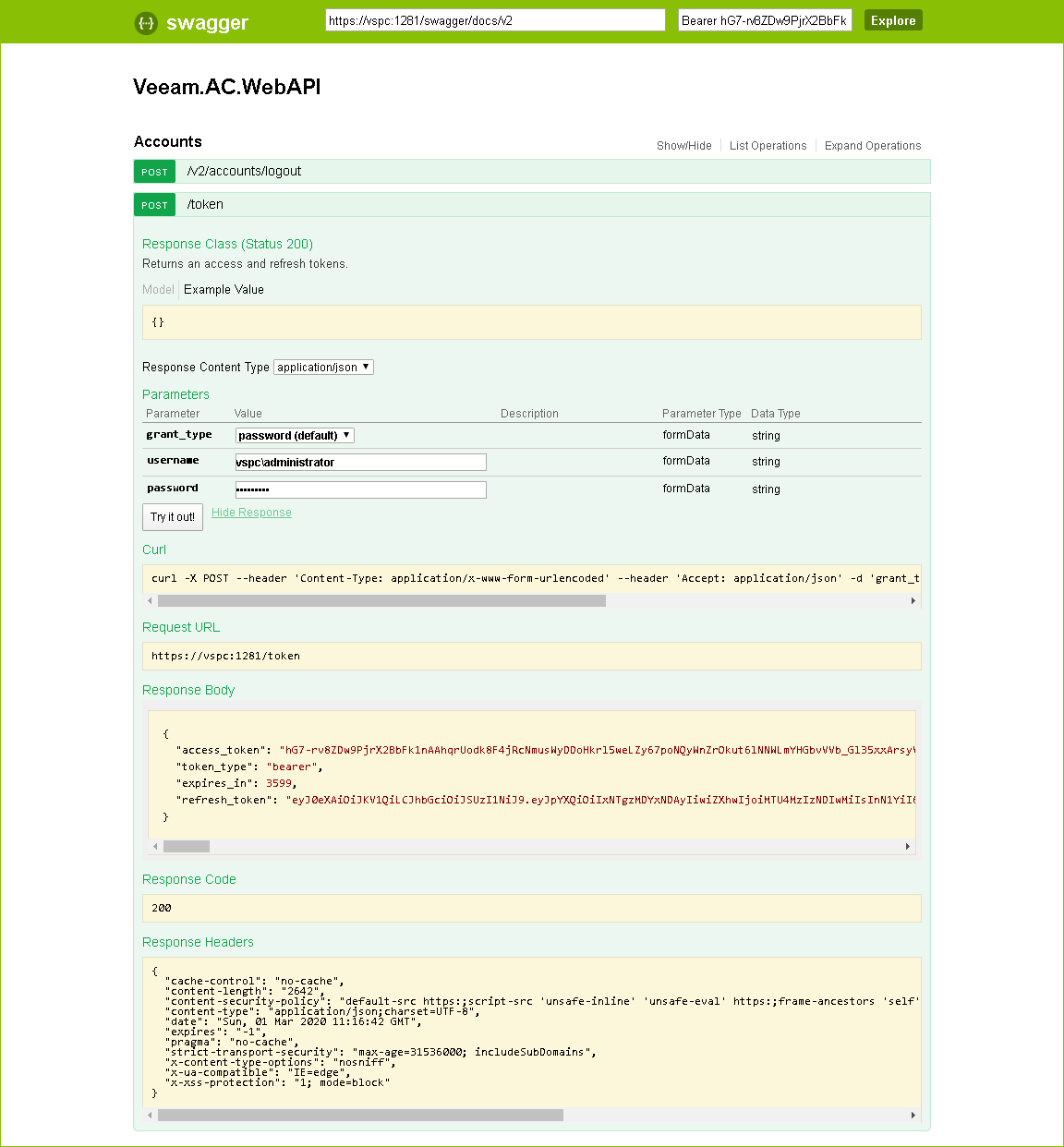This screenshot has width=1064, height=1147.
Task: Click Response Headers scrollbar thumb
Action: [360, 1115]
